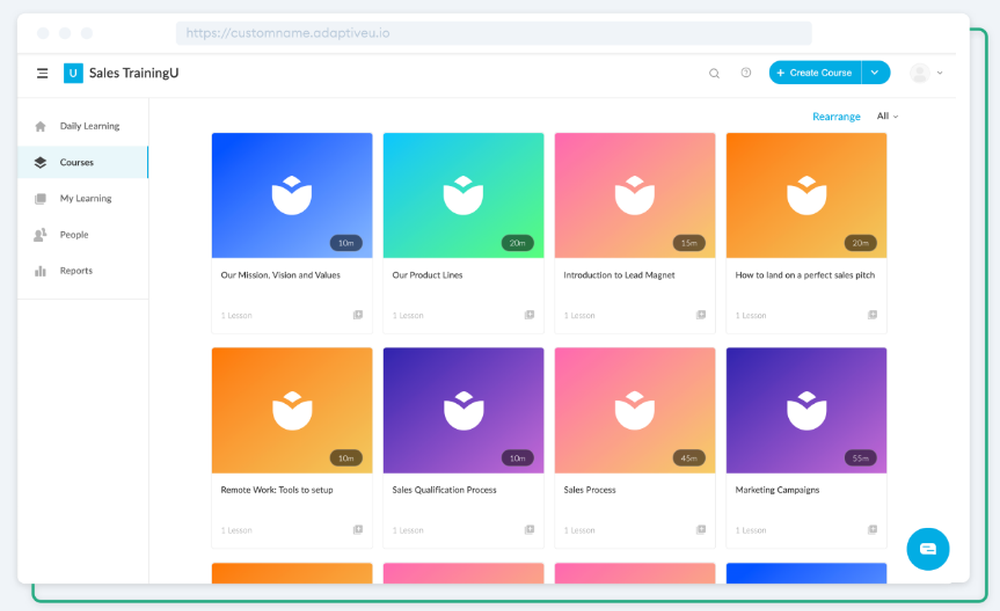Viewport: 1000px width, 611px height.
Task: Open Remote Work: Tools to setup title
Action: [277, 490]
